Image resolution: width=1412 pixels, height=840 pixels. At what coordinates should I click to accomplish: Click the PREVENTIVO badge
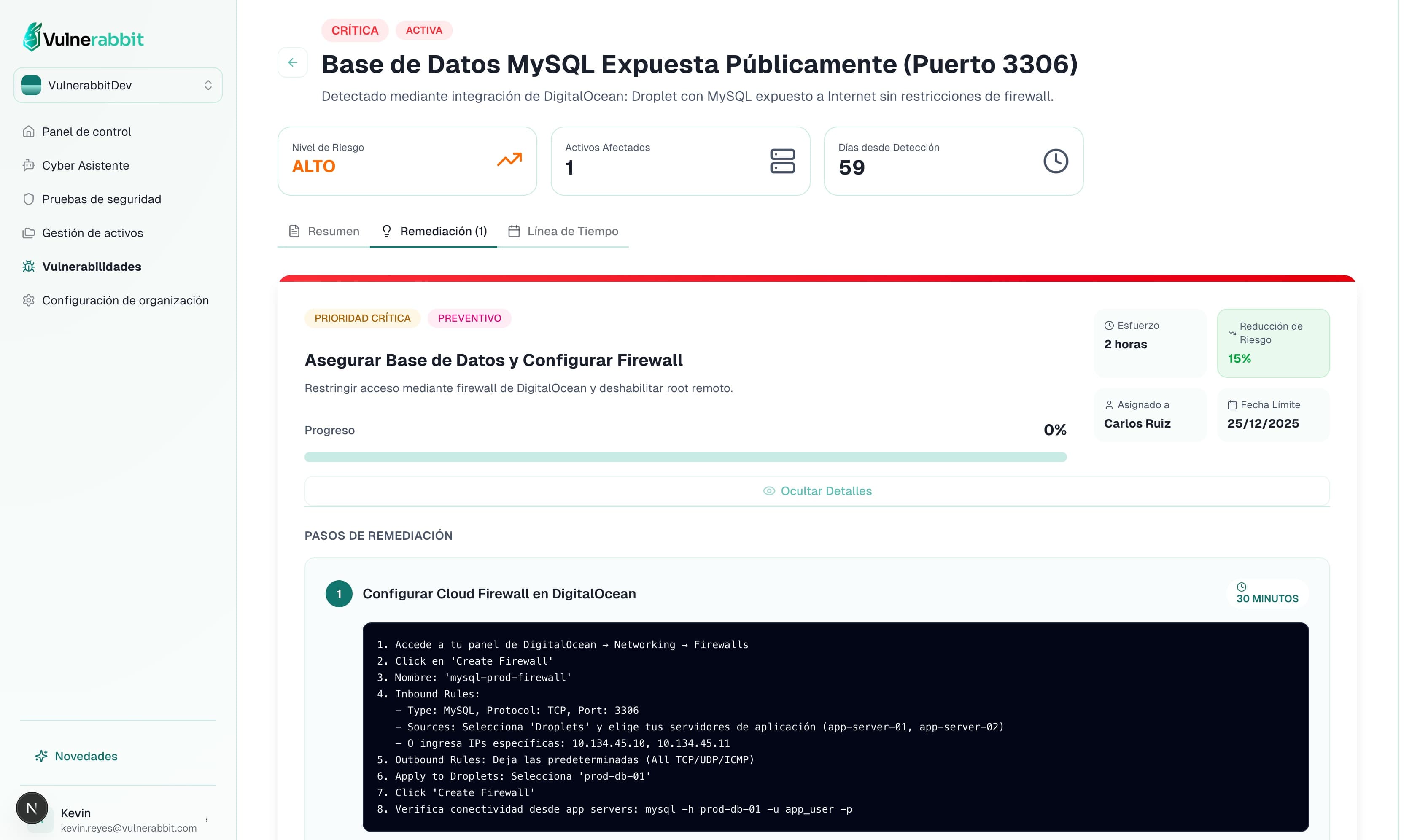point(470,318)
